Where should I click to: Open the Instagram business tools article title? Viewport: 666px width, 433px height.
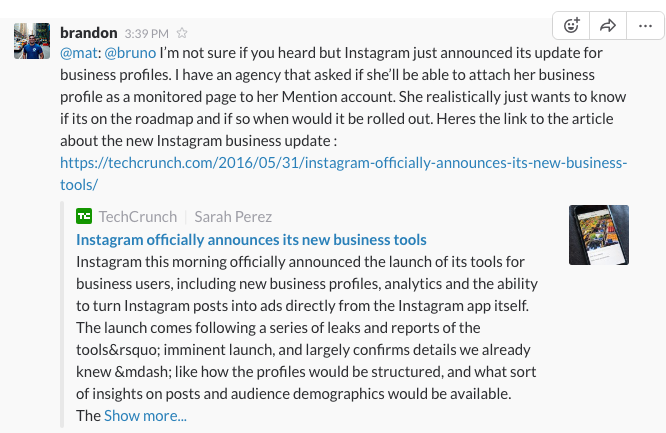(251, 240)
